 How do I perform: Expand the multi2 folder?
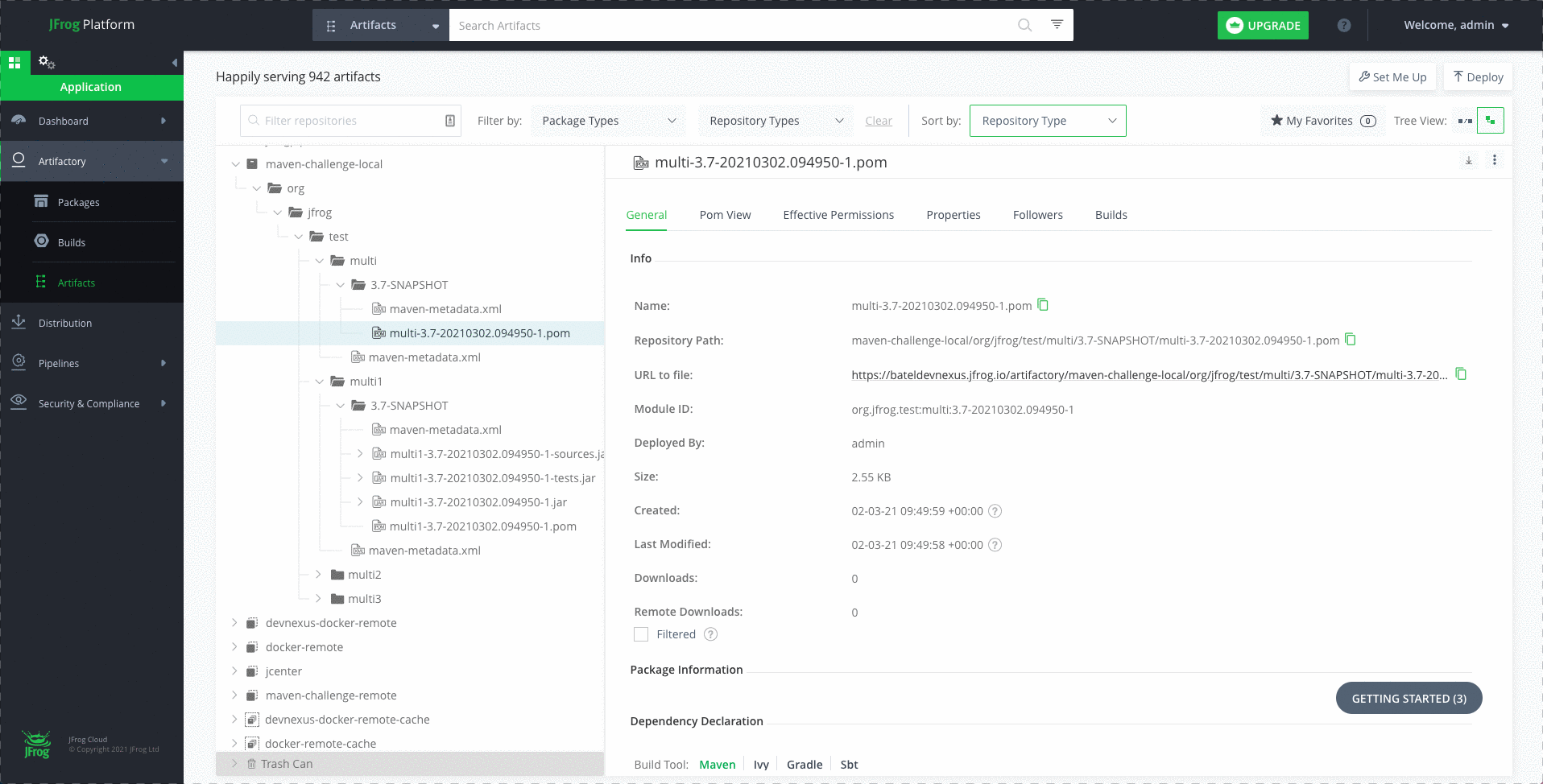click(319, 575)
